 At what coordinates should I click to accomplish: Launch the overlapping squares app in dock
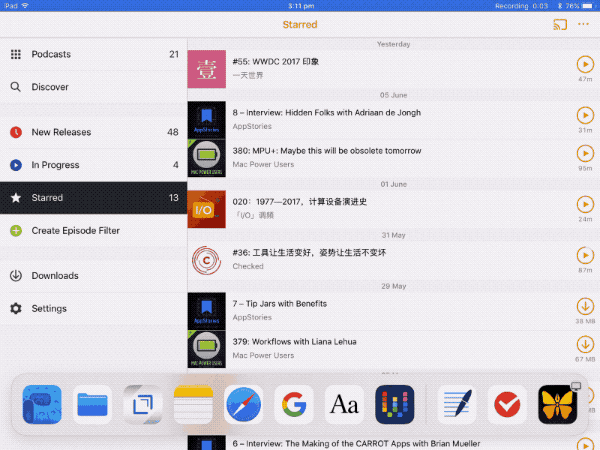pos(143,404)
